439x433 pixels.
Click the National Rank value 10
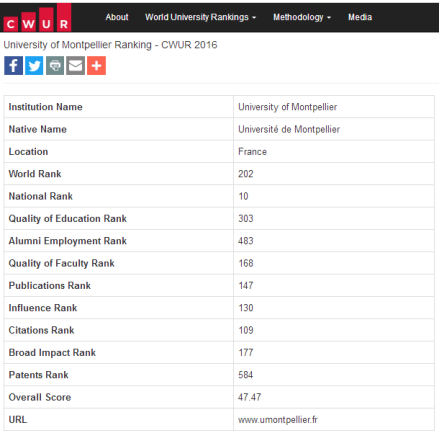point(243,196)
